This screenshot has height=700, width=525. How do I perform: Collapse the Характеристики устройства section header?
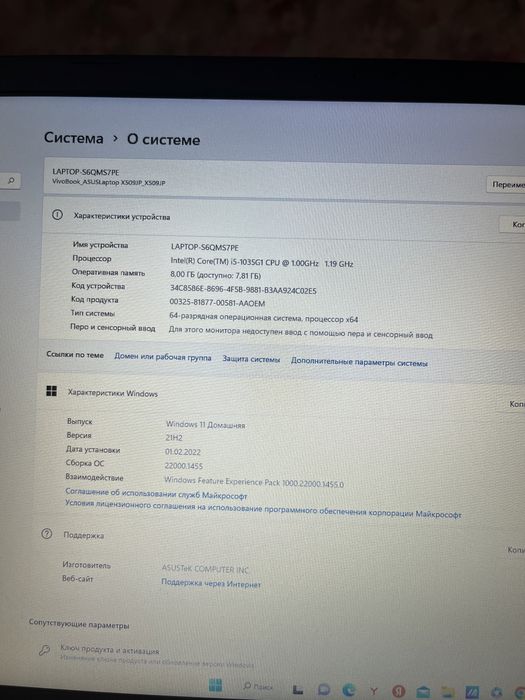[x=284, y=220]
